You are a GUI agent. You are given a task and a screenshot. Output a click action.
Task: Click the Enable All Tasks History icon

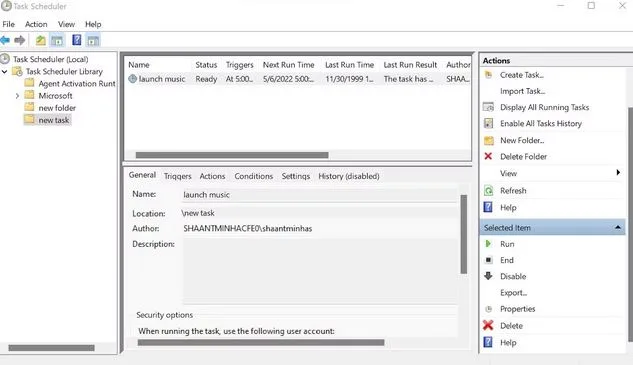[x=488, y=123]
